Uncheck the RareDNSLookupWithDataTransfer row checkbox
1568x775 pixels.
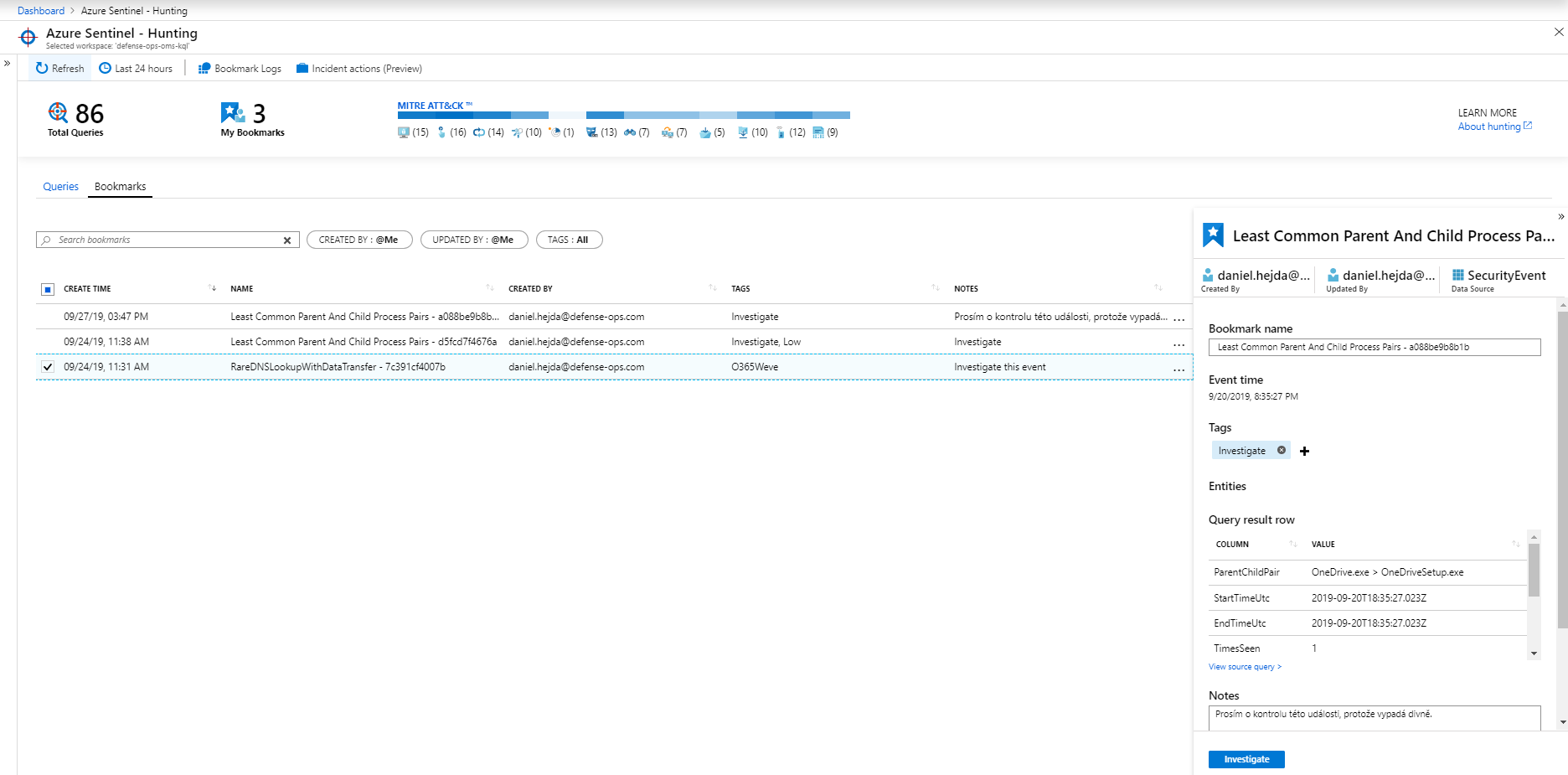click(x=48, y=367)
